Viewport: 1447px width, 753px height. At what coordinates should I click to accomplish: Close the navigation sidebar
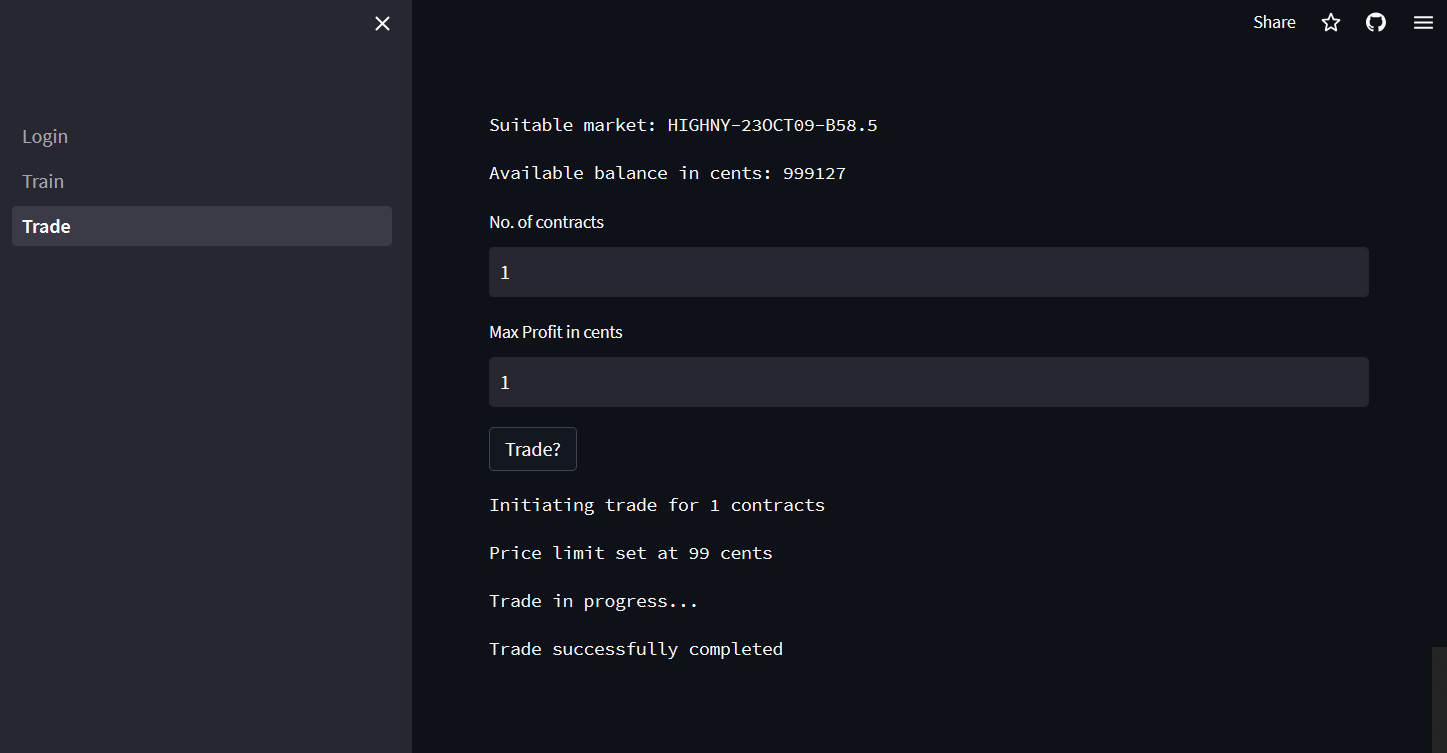pyautogui.click(x=382, y=23)
